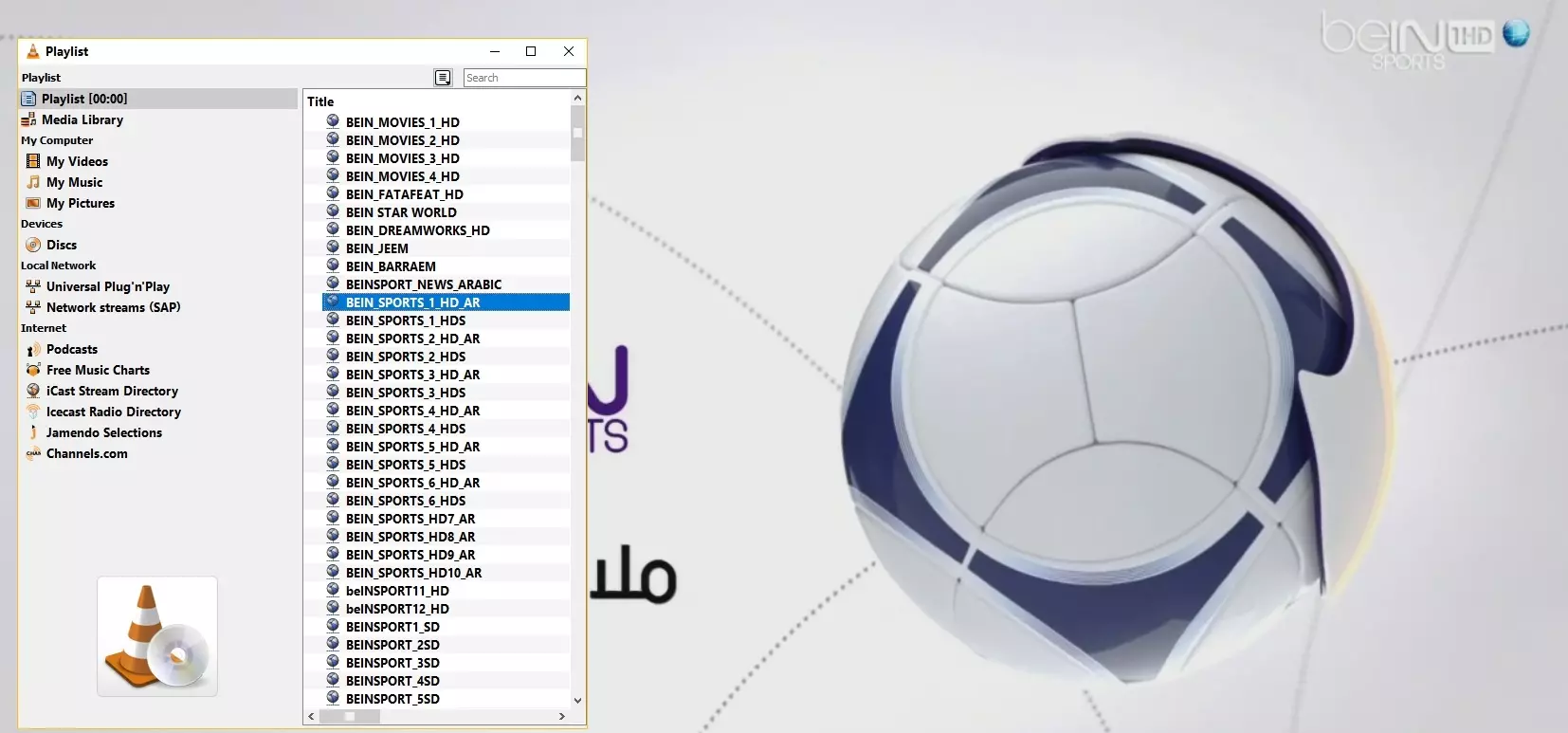Open Podcasts under Internet
This screenshot has width=1568, height=733.
click(72, 349)
